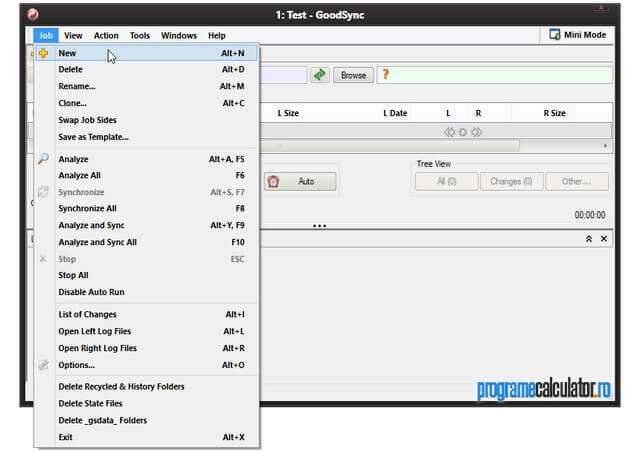
Task: Click the right folder path field
Action: pyautogui.click(x=494, y=75)
